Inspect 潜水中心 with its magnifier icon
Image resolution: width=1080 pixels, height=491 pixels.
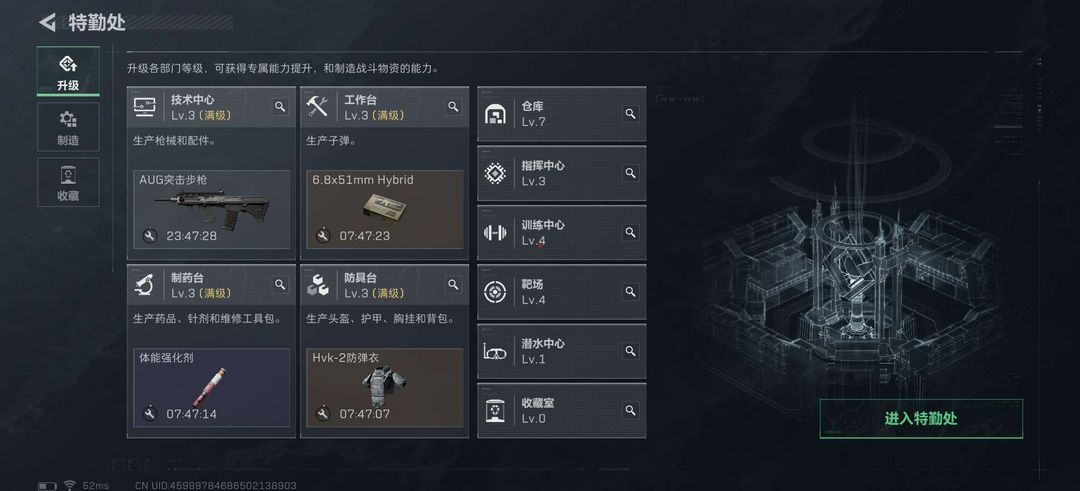click(x=630, y=351)
